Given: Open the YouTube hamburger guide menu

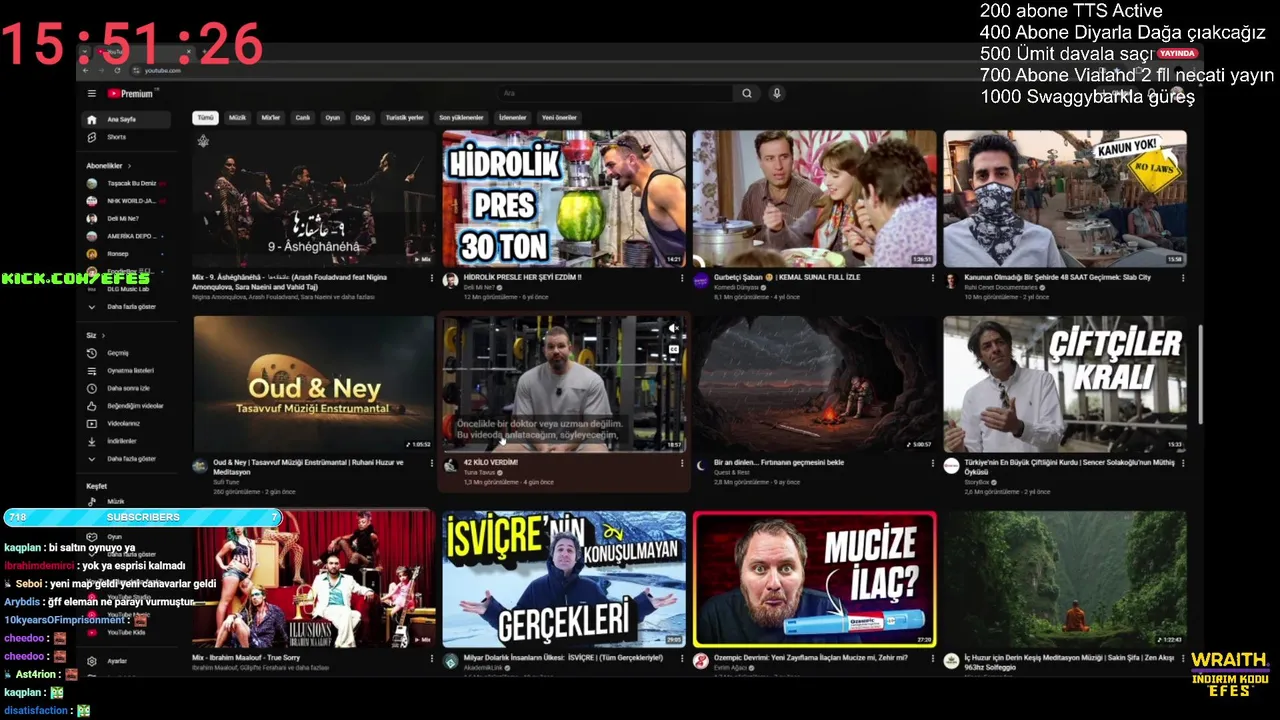Looking at the screenshot, I should click(91, 94).
